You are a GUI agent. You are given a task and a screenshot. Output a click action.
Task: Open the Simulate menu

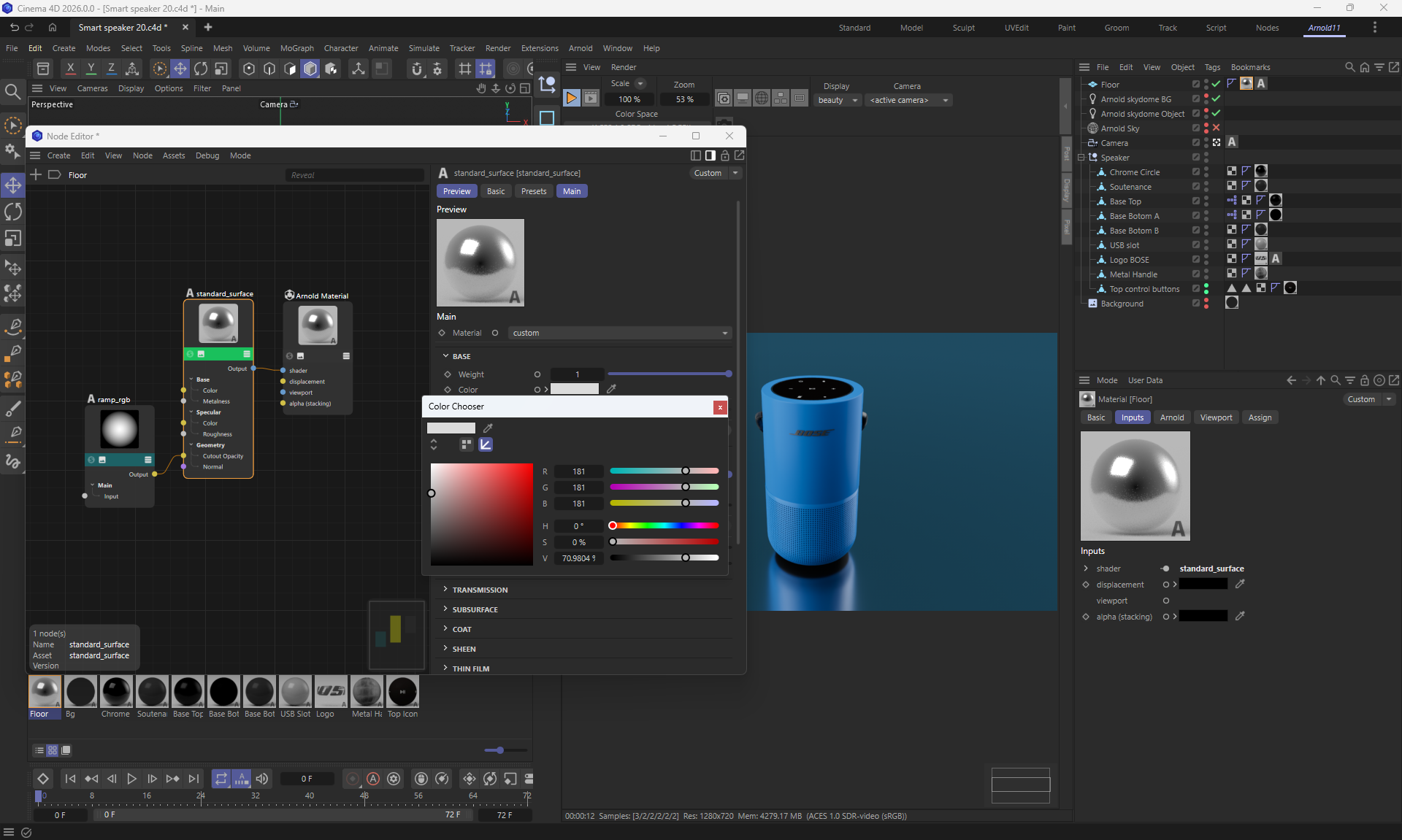(x=424, y=48)
